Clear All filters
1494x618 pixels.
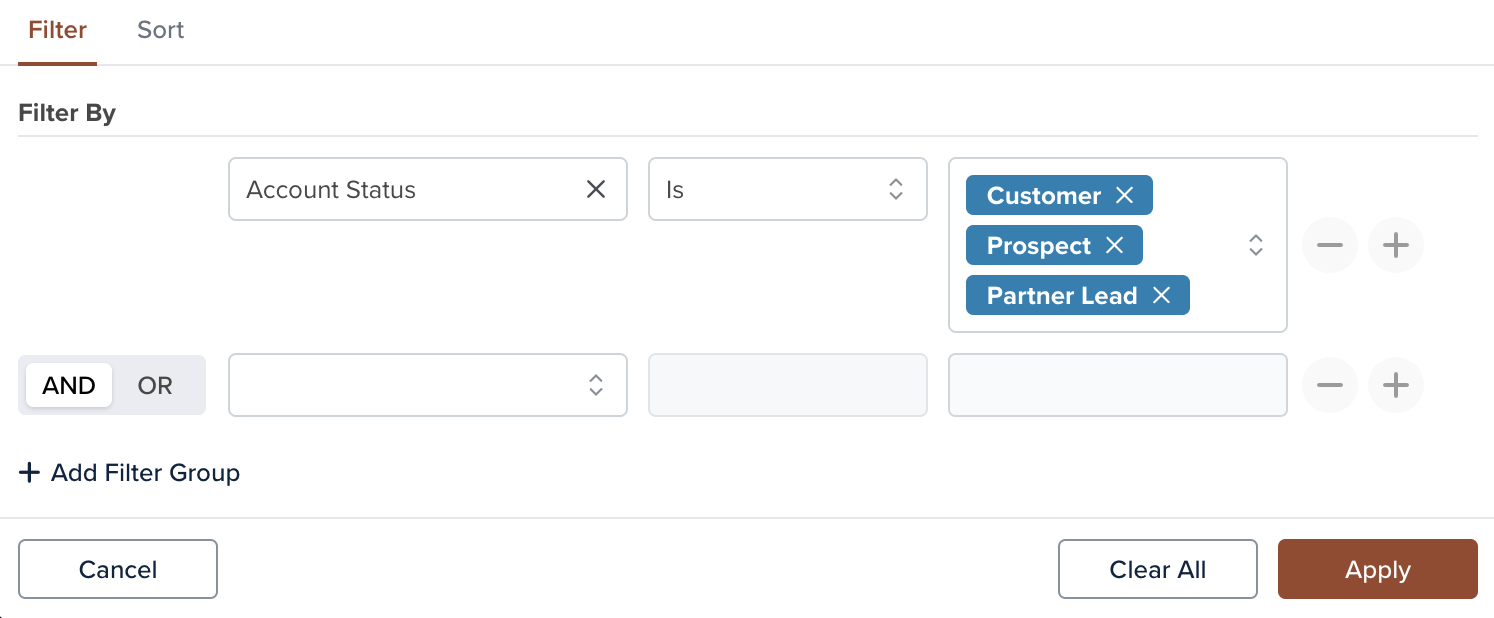click(x=1158, y=569)
